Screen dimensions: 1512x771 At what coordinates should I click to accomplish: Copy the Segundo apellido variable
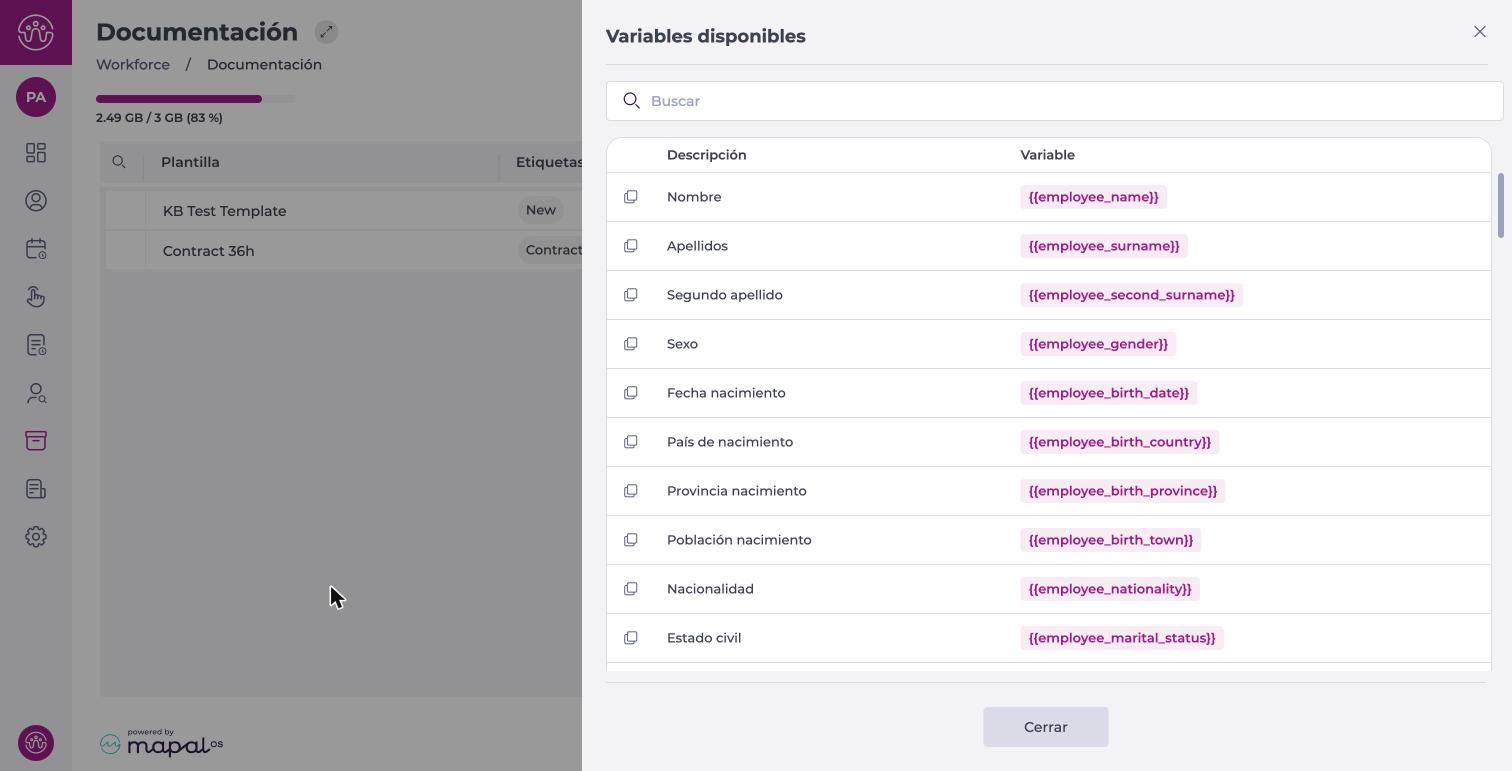(x=631, y=295)
